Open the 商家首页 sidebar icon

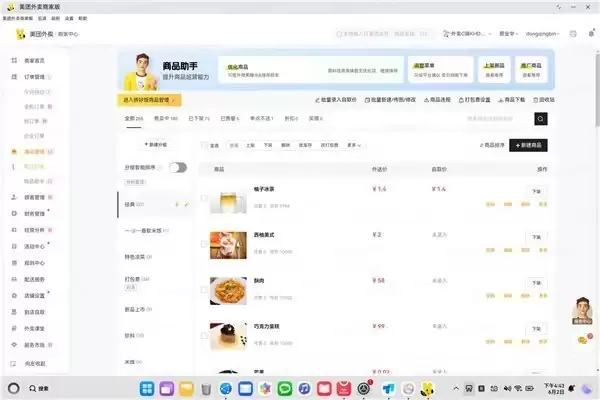click(14, 60)
